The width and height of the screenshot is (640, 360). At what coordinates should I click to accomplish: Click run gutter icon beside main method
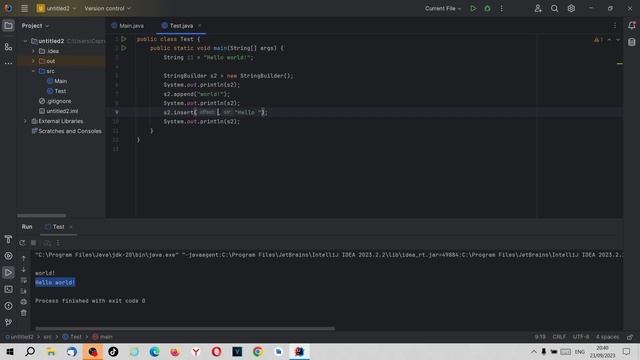(x=124, y=48)
